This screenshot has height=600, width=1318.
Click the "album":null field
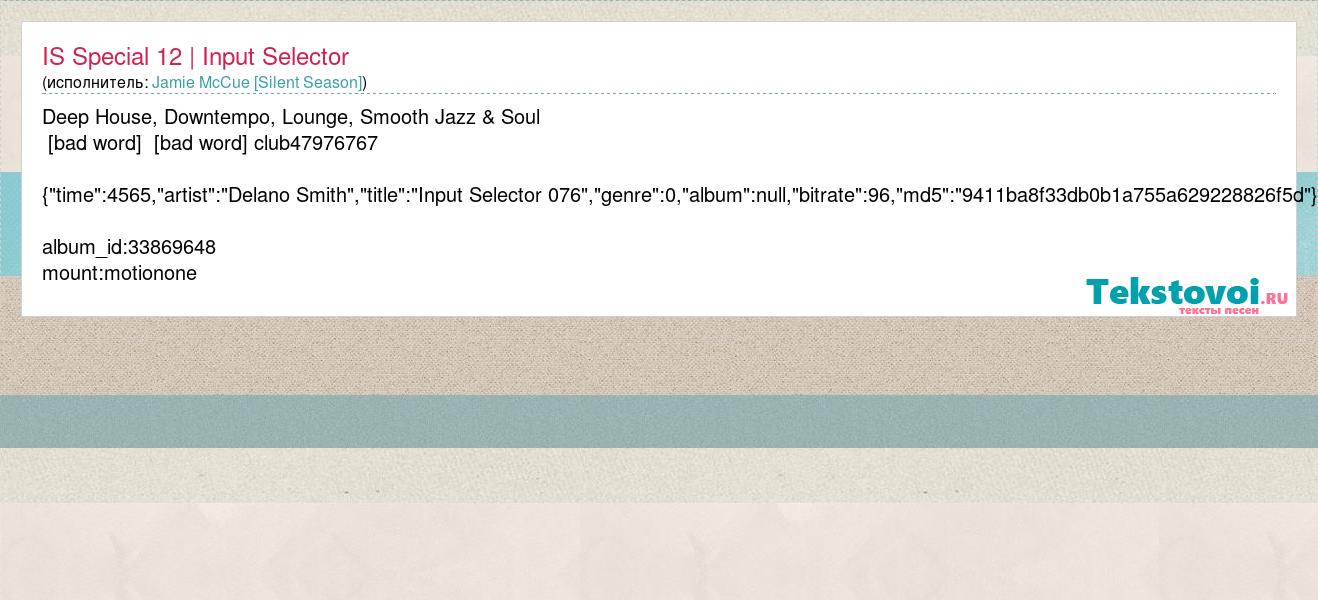tap(734, 195)
